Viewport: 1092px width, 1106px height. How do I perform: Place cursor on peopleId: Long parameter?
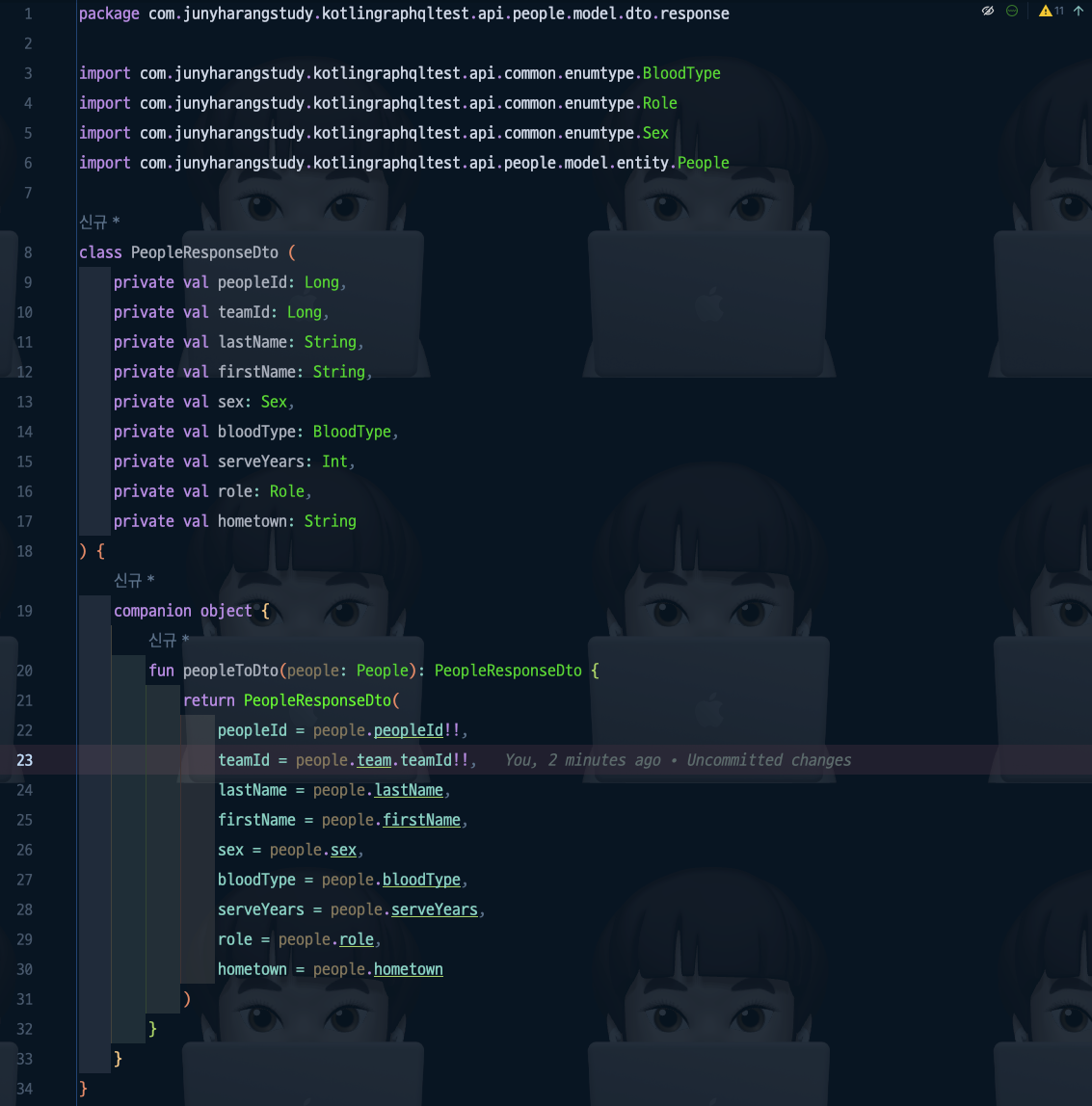click(278, 282)
